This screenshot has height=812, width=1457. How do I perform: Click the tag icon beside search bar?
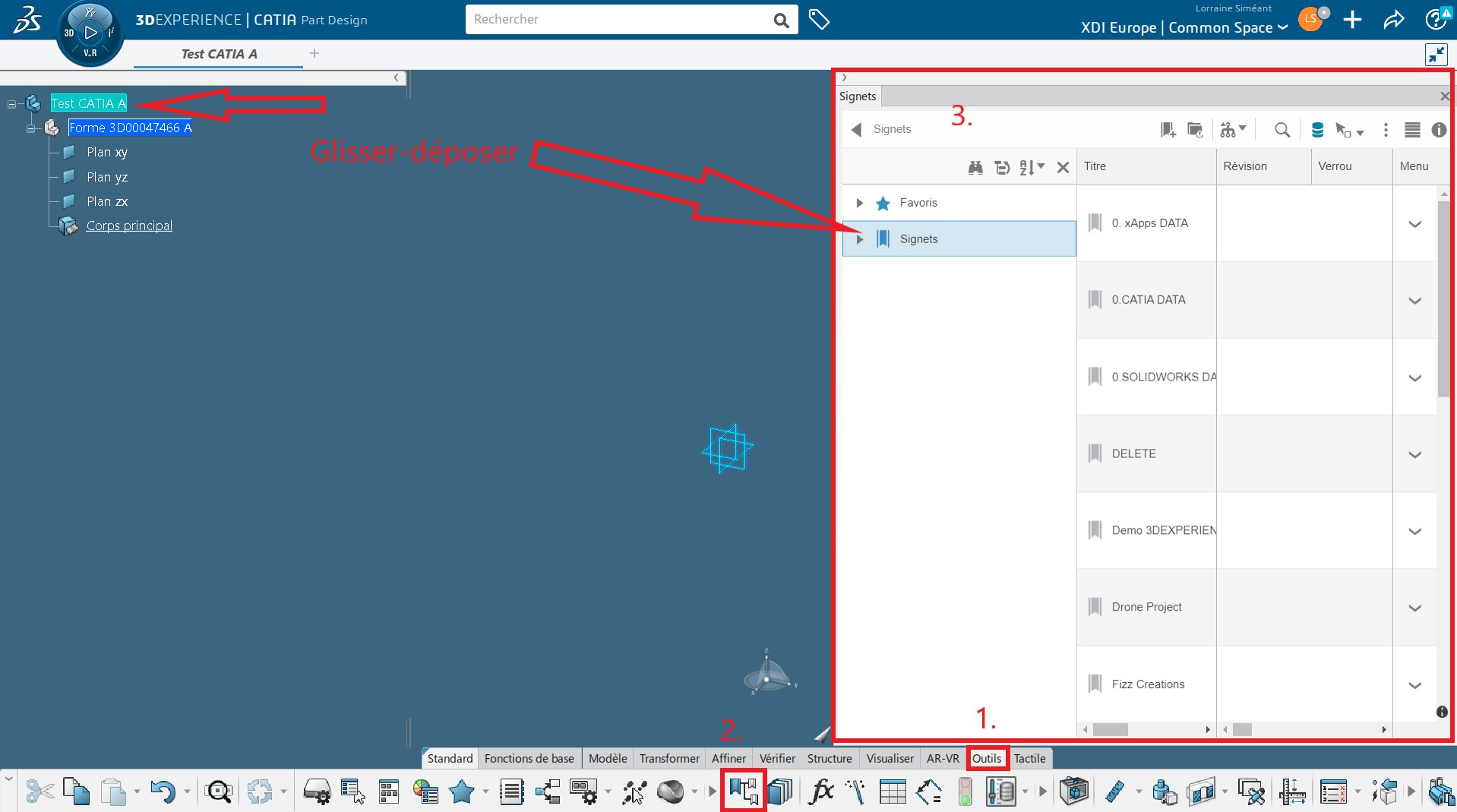coord(819,20)
